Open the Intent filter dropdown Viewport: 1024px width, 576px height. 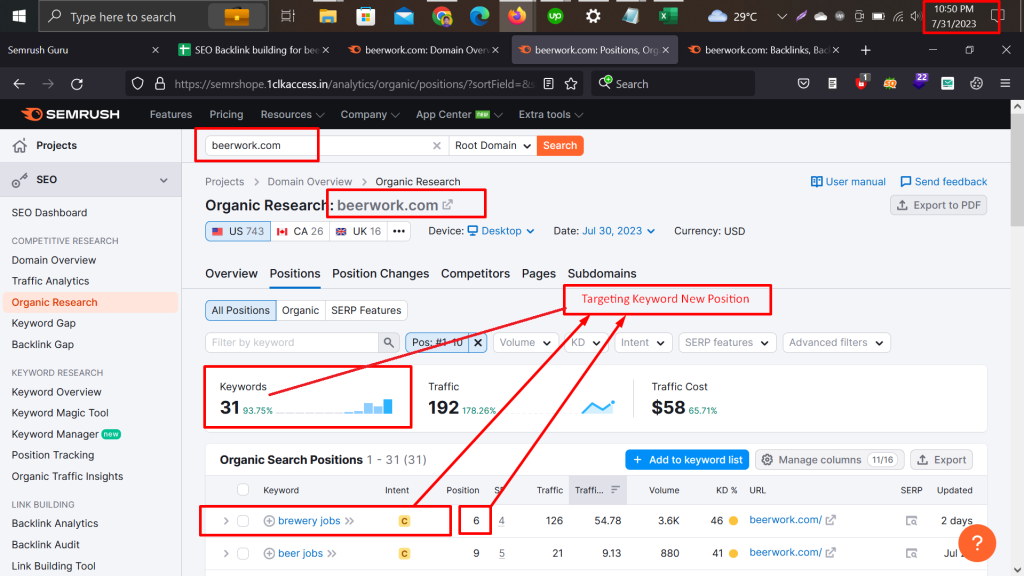pyautogui.click(x=643, y=342)
